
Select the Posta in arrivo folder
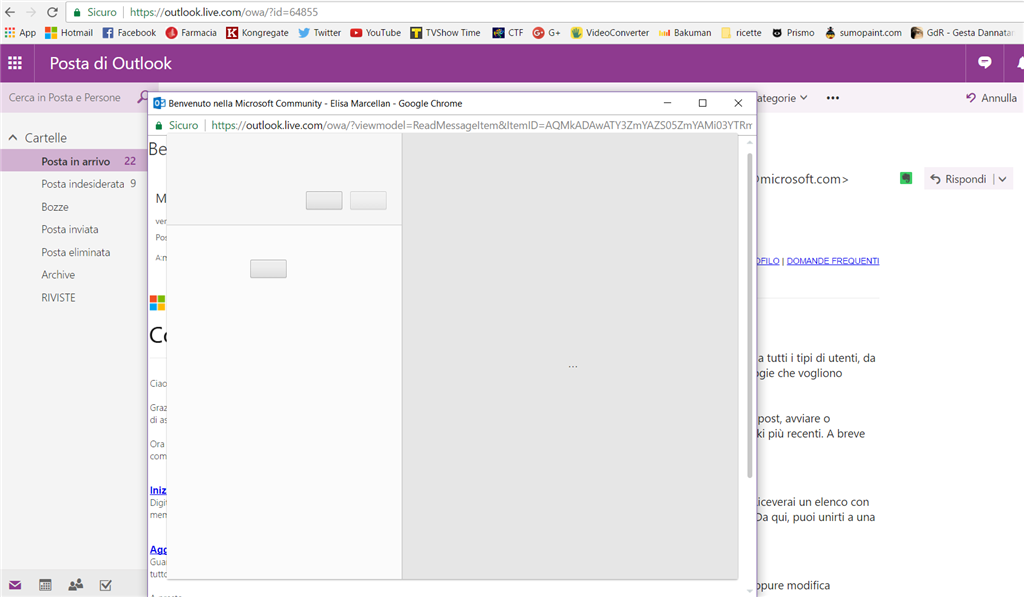coord(74,161)
